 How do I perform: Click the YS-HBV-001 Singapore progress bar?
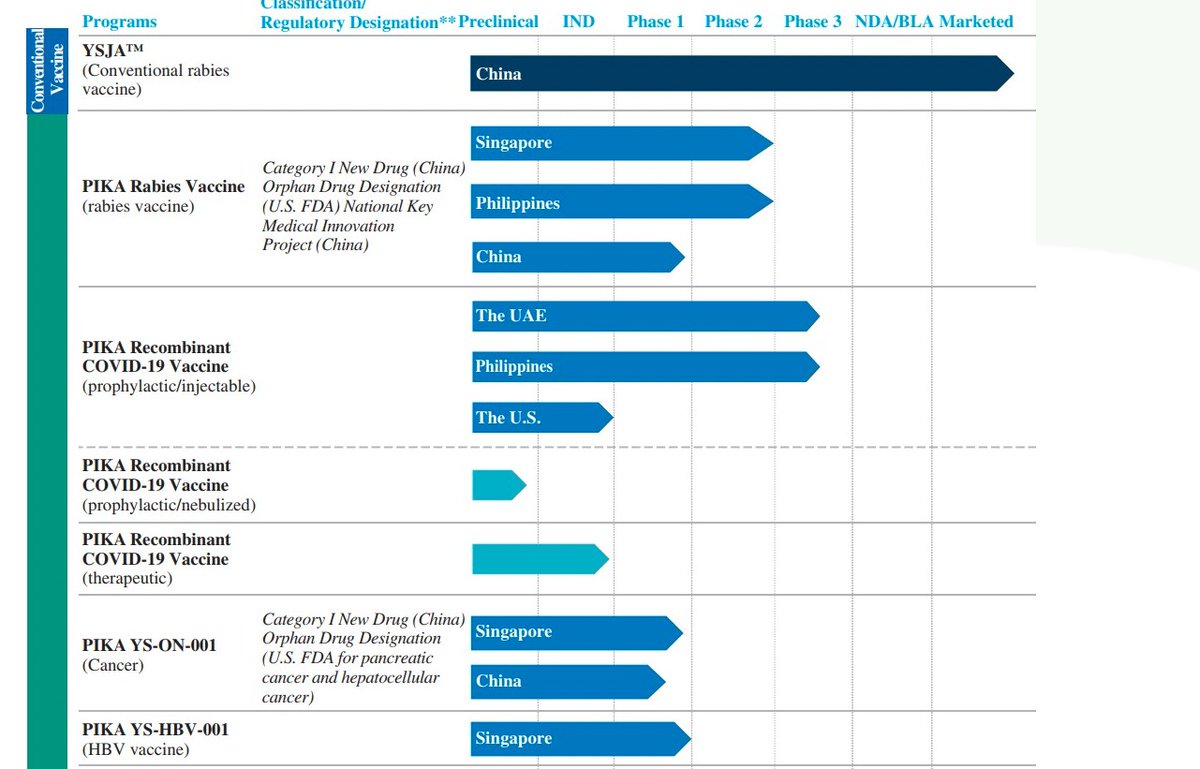pyautogui.click(x=580, y=739)
